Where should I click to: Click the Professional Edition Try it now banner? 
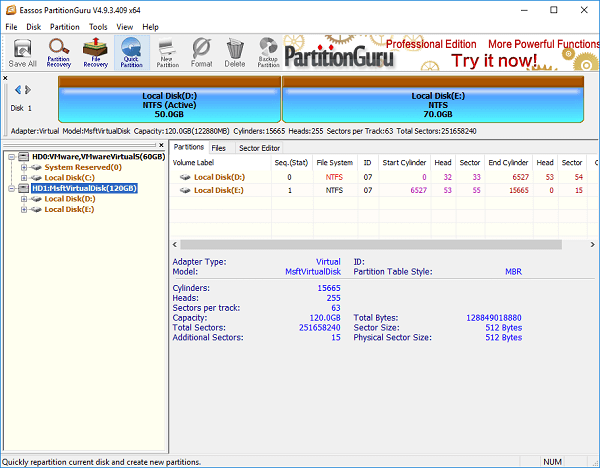pos(441,53)
